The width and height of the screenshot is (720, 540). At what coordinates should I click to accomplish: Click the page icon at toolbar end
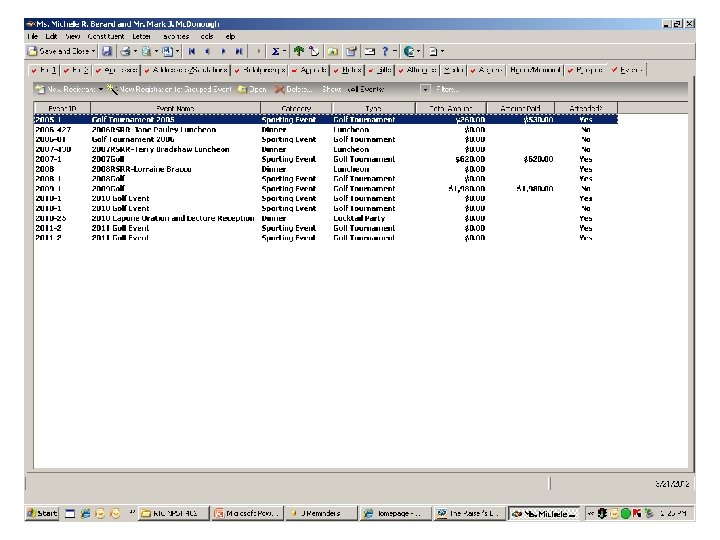433,51
